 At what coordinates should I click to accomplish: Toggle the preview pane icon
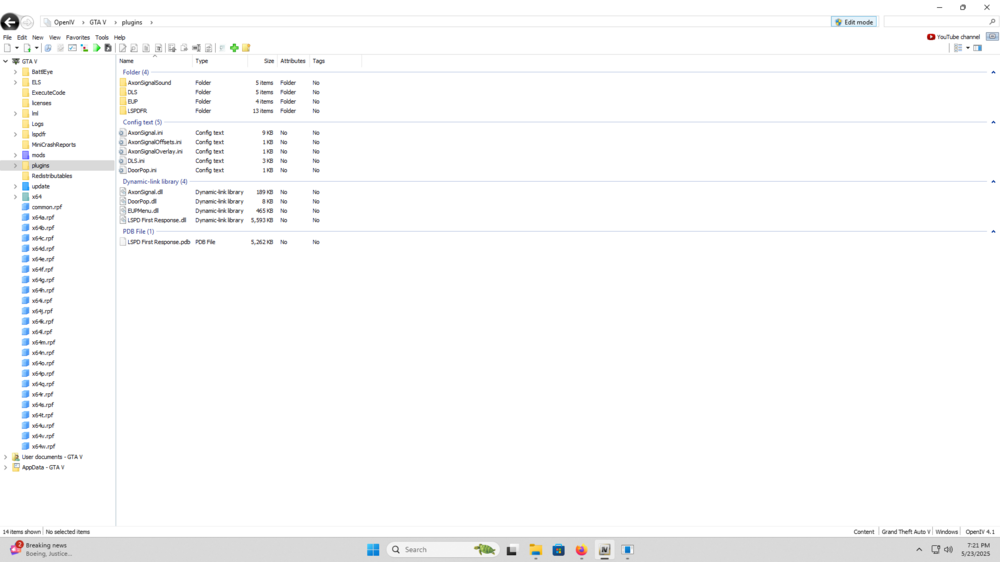pos(978,48)
